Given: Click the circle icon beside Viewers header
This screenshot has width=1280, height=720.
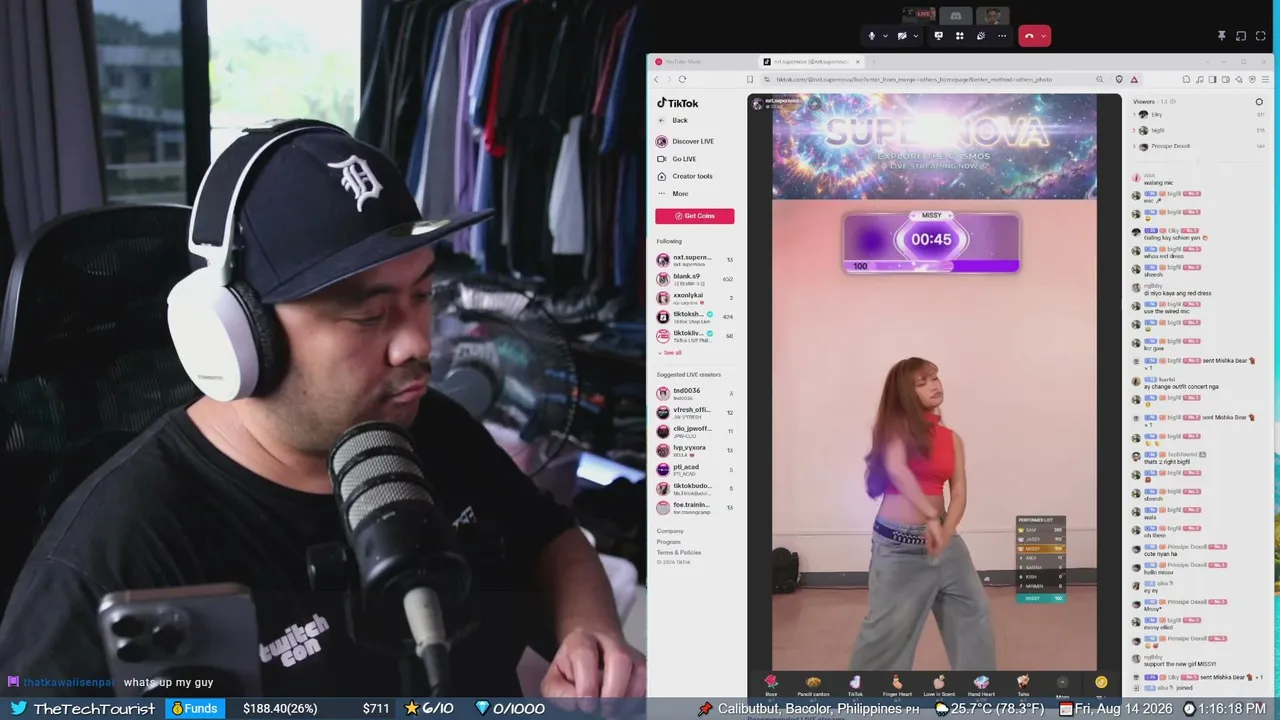Looking at the screenshot, I should click(1259, 102).
